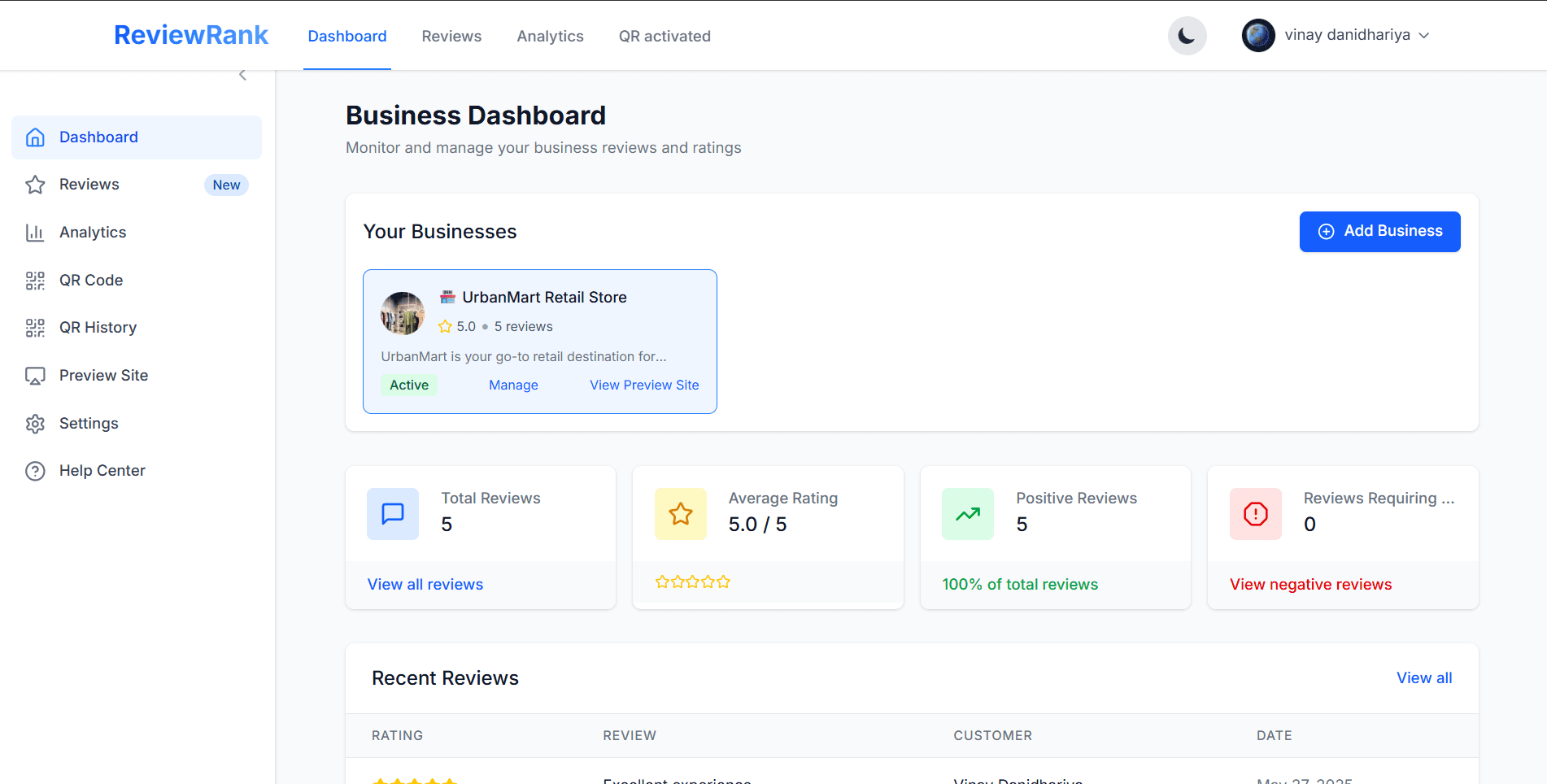Switch to the Analytics tab
This screenshot has height=784, width=1547.
pos(550,36)
